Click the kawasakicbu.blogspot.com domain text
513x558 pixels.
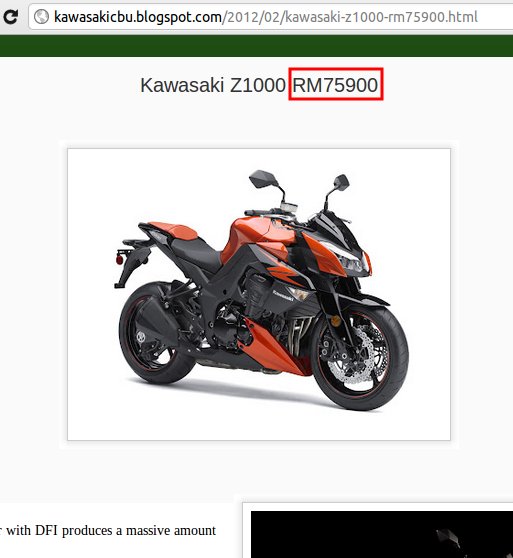pyautogui.click(x=138, y=17)
